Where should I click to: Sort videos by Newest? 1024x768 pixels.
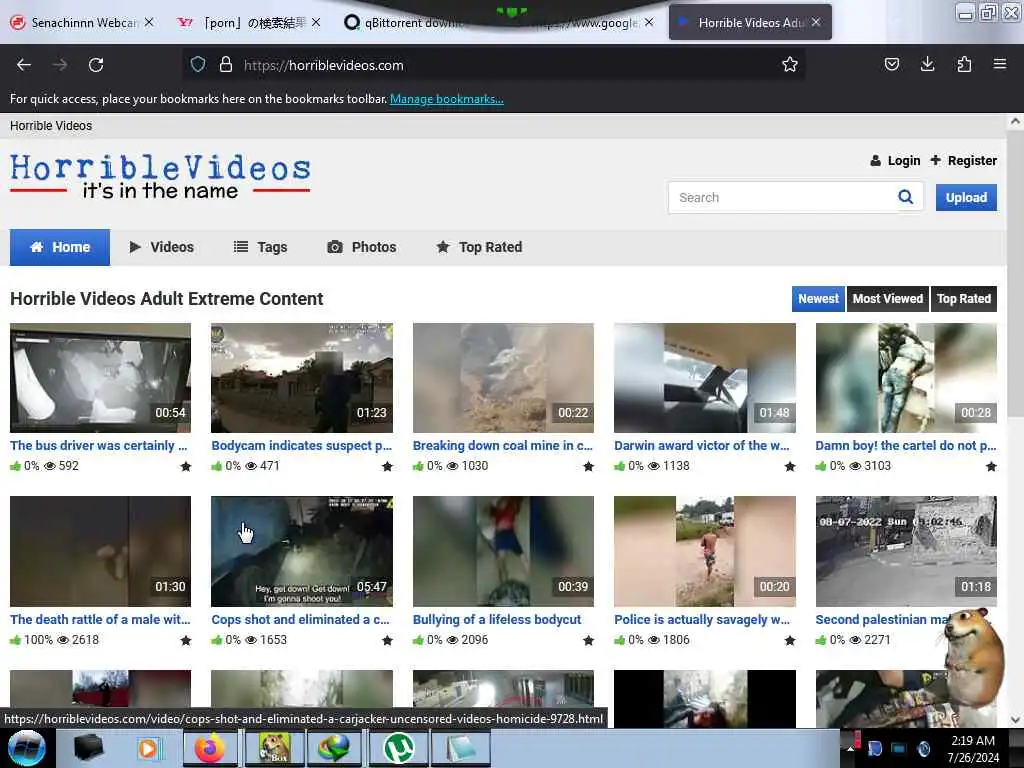click(818, 298)
